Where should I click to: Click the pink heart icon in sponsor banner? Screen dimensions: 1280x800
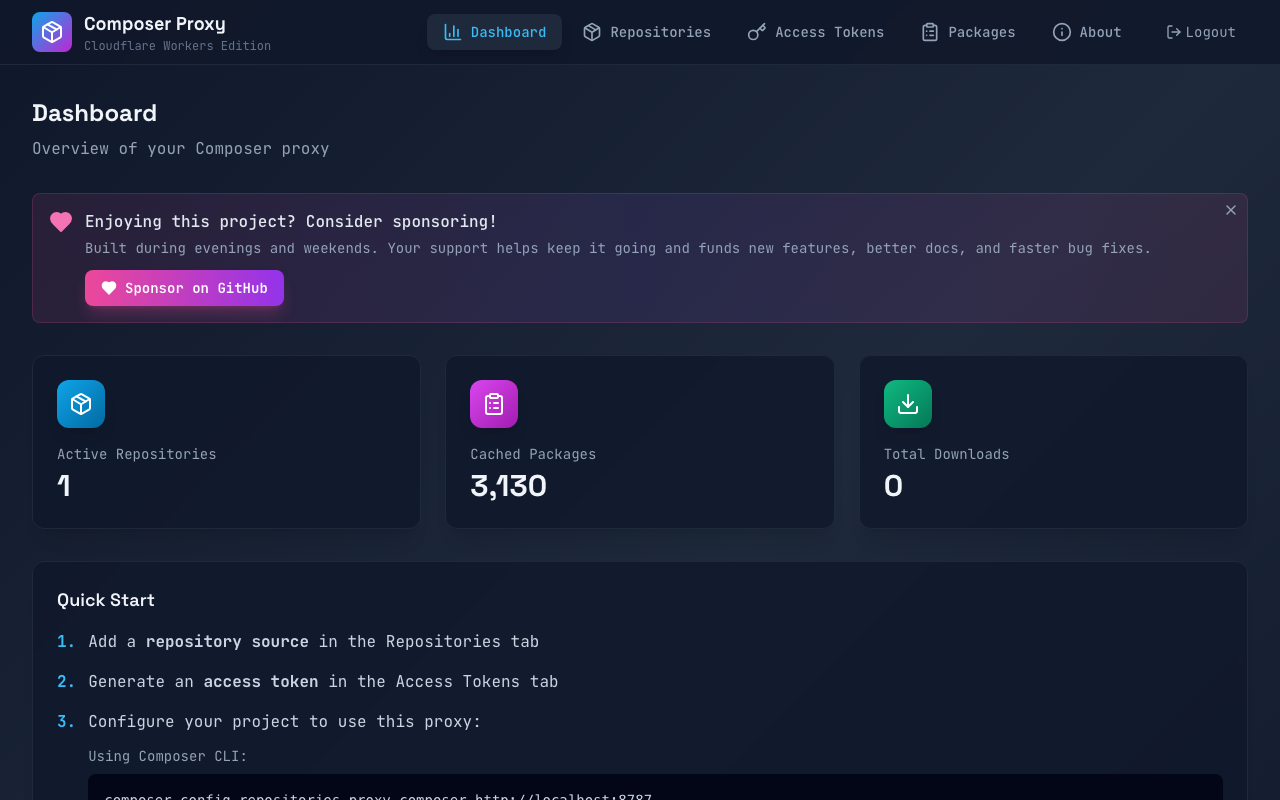pos(61,222)
